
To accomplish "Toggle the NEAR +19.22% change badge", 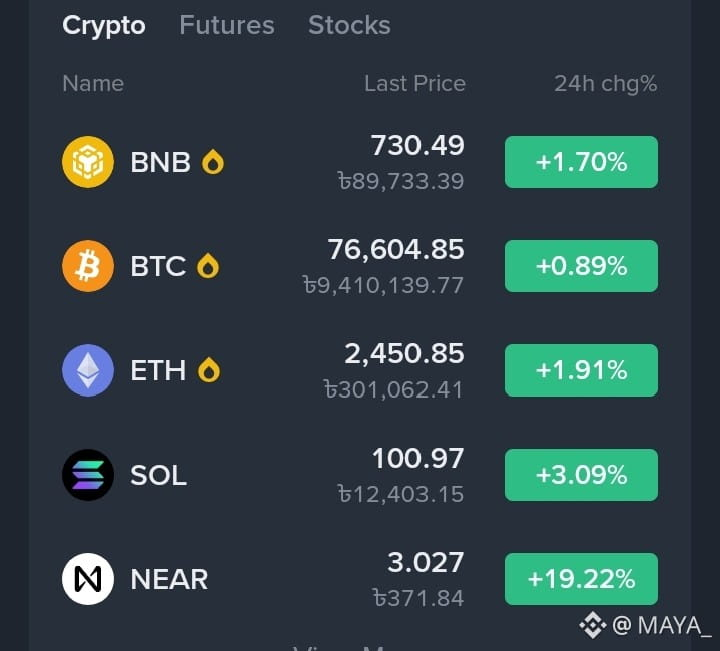I will (581, 579).
